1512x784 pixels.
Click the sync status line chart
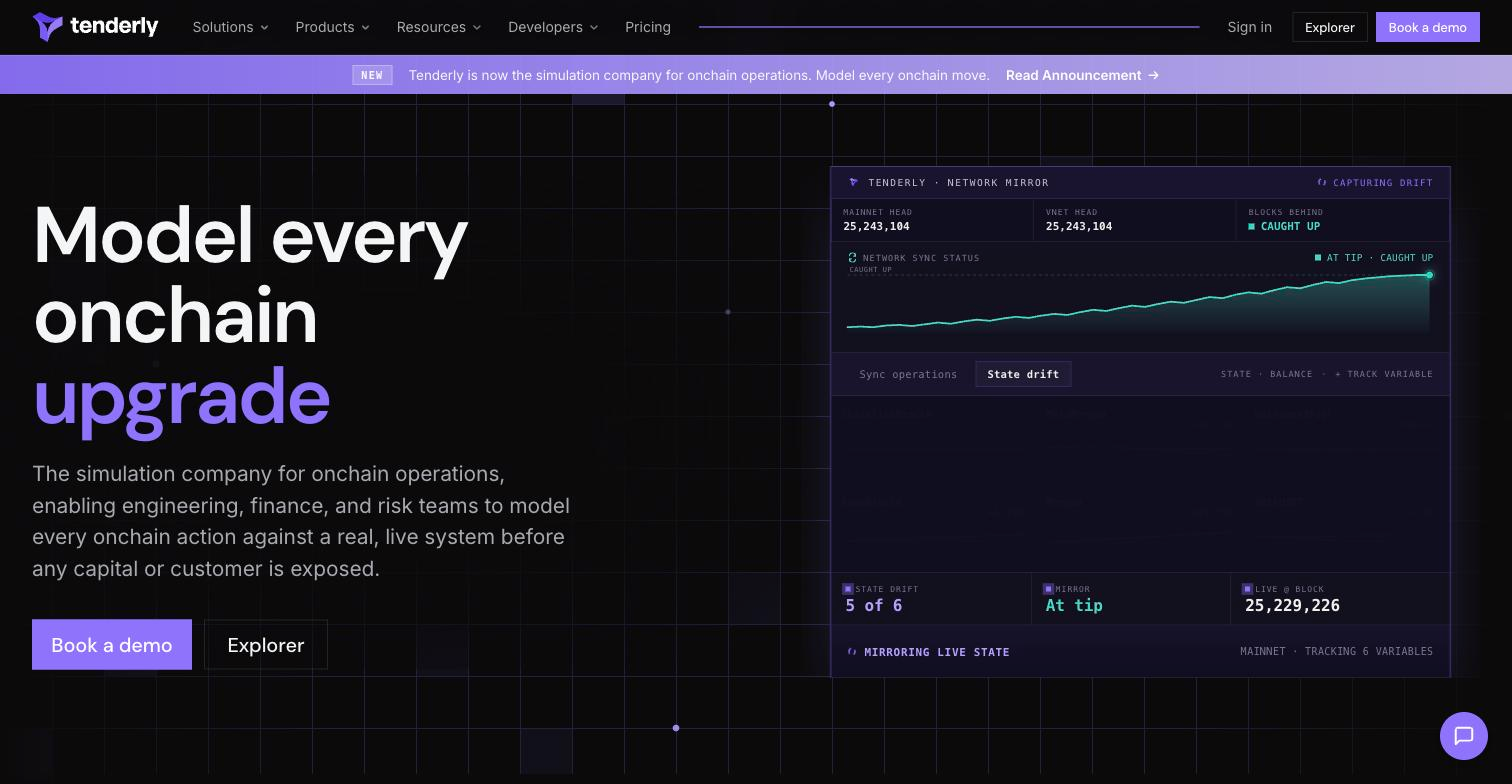click(x=1139, y=300)
